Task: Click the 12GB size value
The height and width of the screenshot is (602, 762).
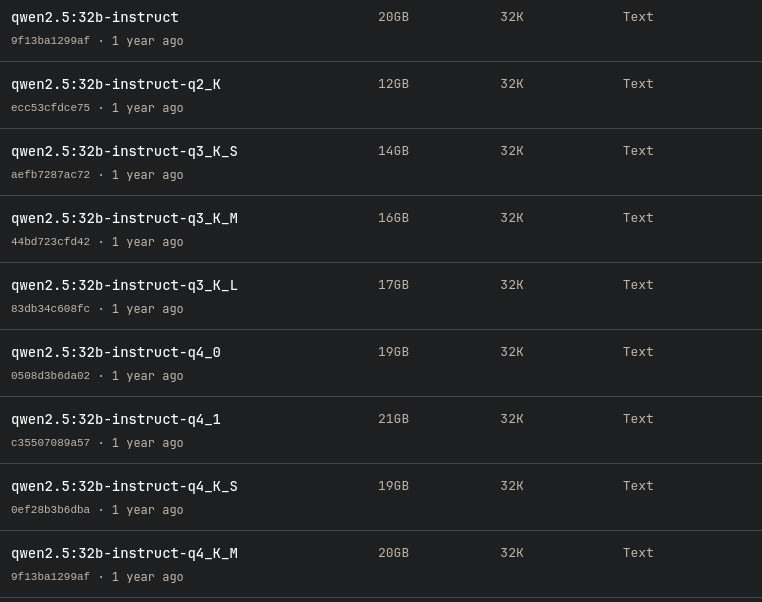Action: point(393,85)
